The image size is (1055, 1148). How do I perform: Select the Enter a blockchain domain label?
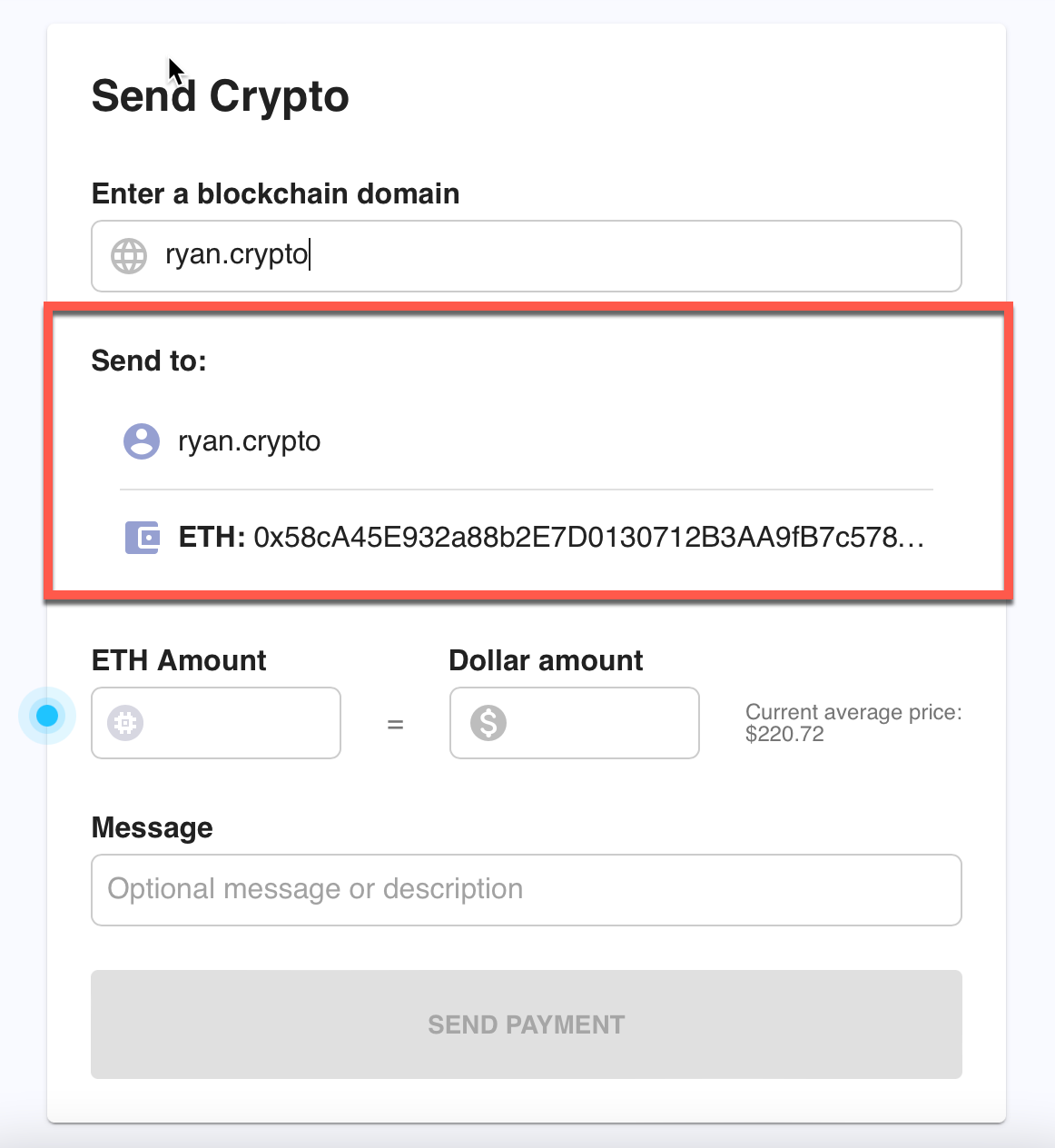click(275, 193)
